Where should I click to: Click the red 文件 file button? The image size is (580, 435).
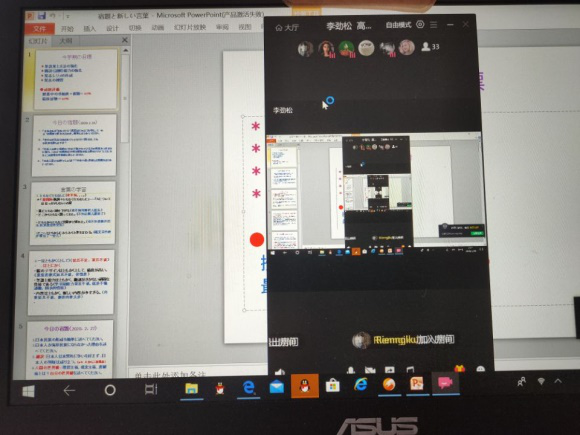point(40,28)
